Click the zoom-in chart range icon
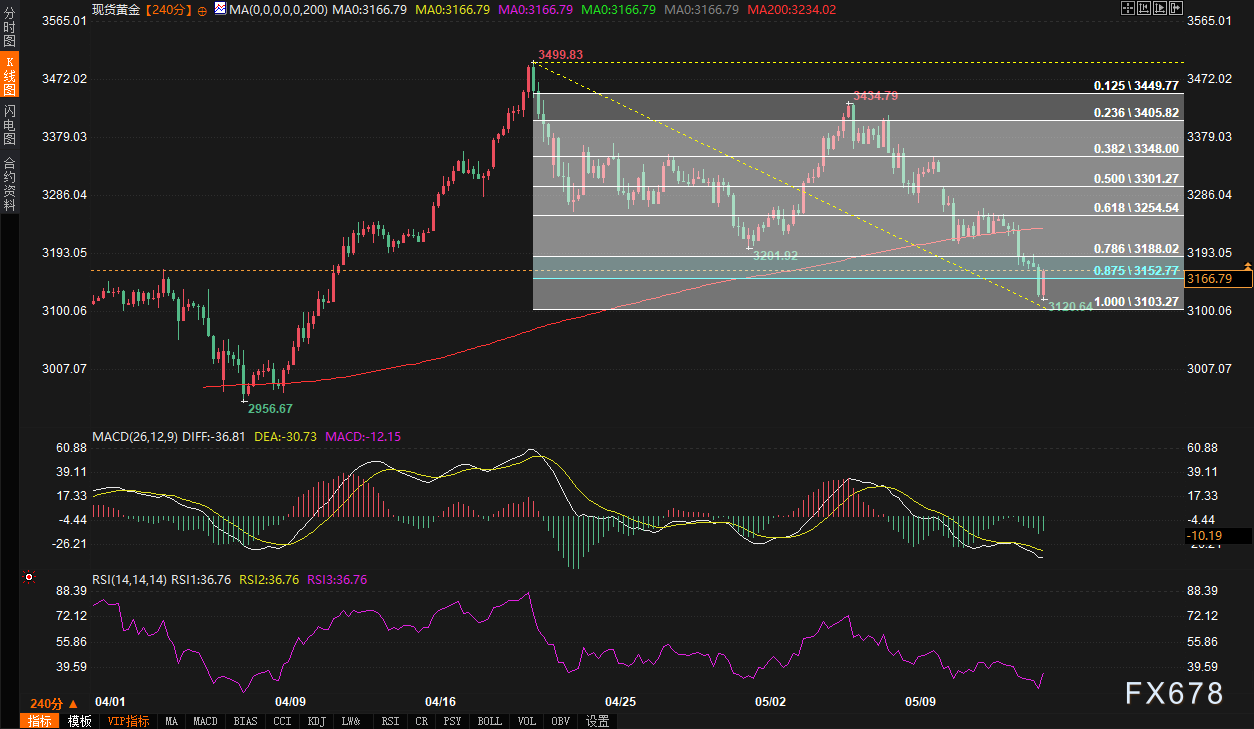The width and height of the screenshot is (1254, 729). (1142, 8)
